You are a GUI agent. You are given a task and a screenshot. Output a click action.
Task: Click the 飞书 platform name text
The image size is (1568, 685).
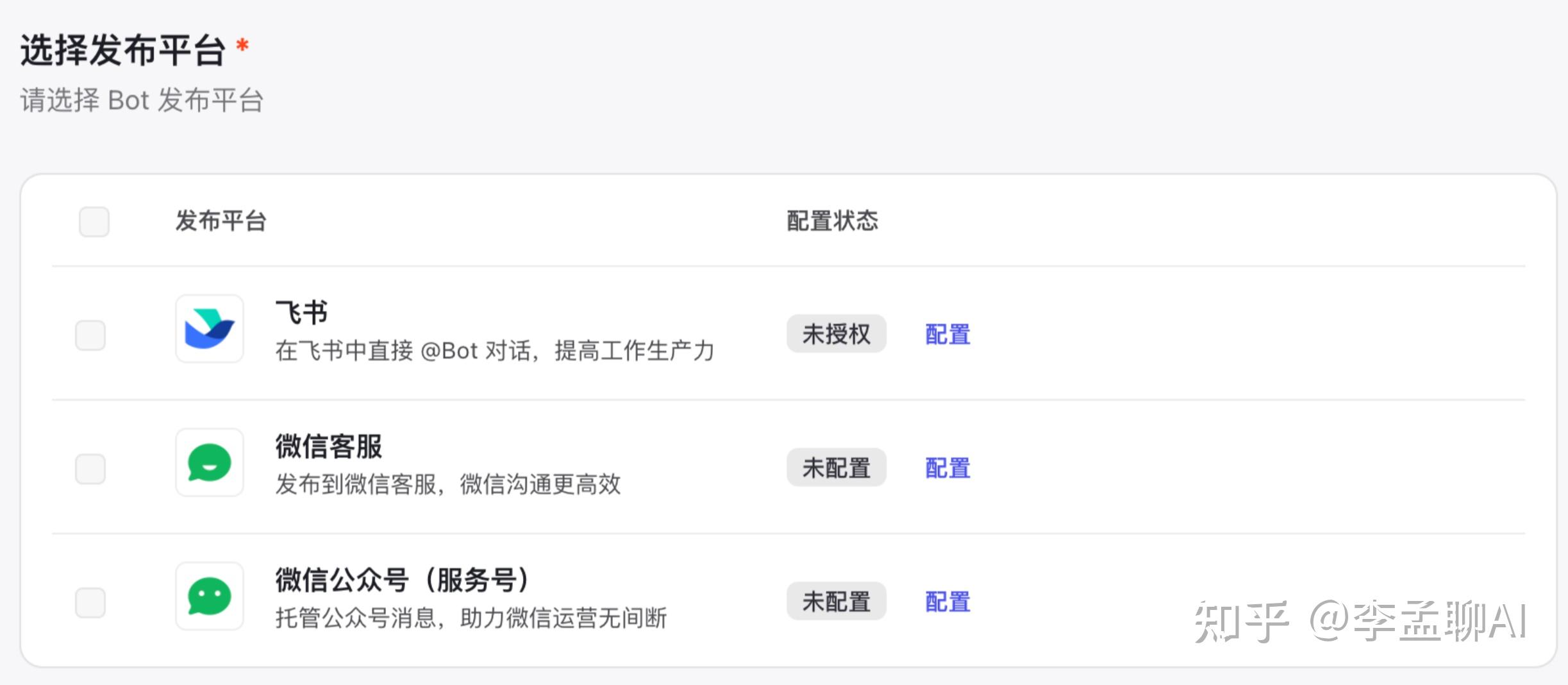coord(301,312)
